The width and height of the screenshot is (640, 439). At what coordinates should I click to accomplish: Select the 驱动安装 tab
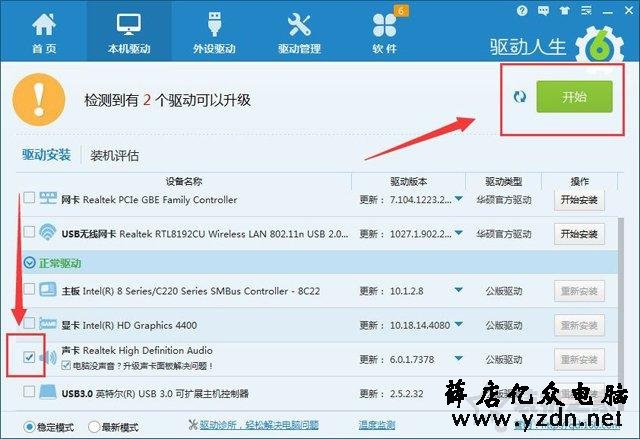pyautogui.click(x=46, y=155)
